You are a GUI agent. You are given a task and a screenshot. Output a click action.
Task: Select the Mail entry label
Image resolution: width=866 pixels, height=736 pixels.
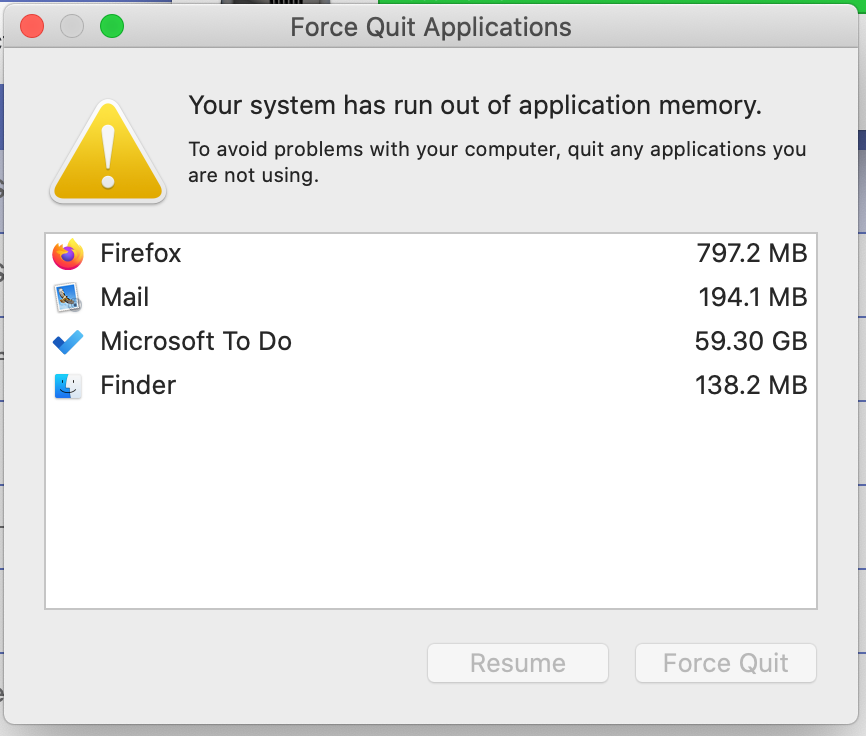pyautogui.click(x=125, y=298)
